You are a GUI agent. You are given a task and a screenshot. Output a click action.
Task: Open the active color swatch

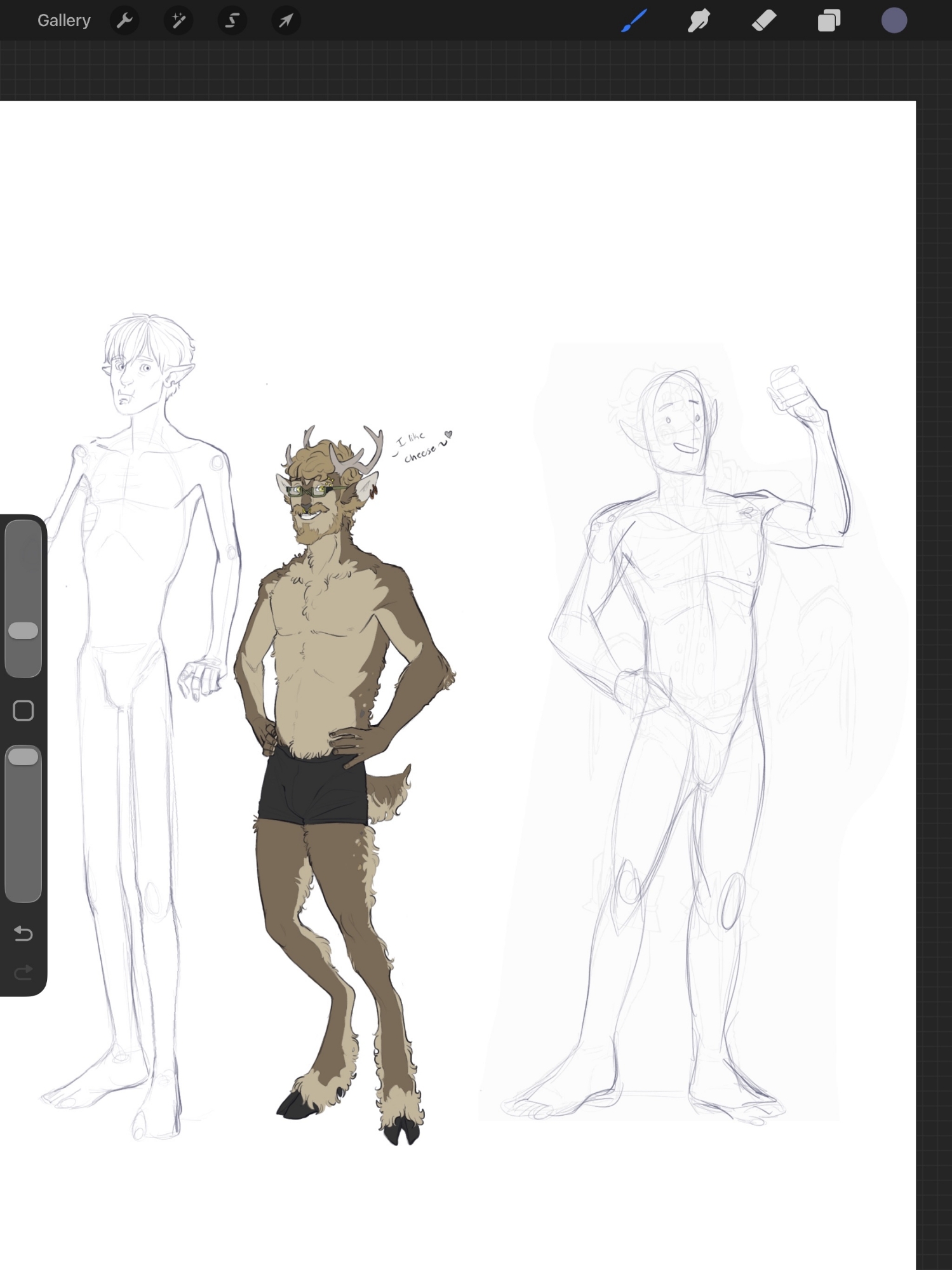[x=894, y=20]
